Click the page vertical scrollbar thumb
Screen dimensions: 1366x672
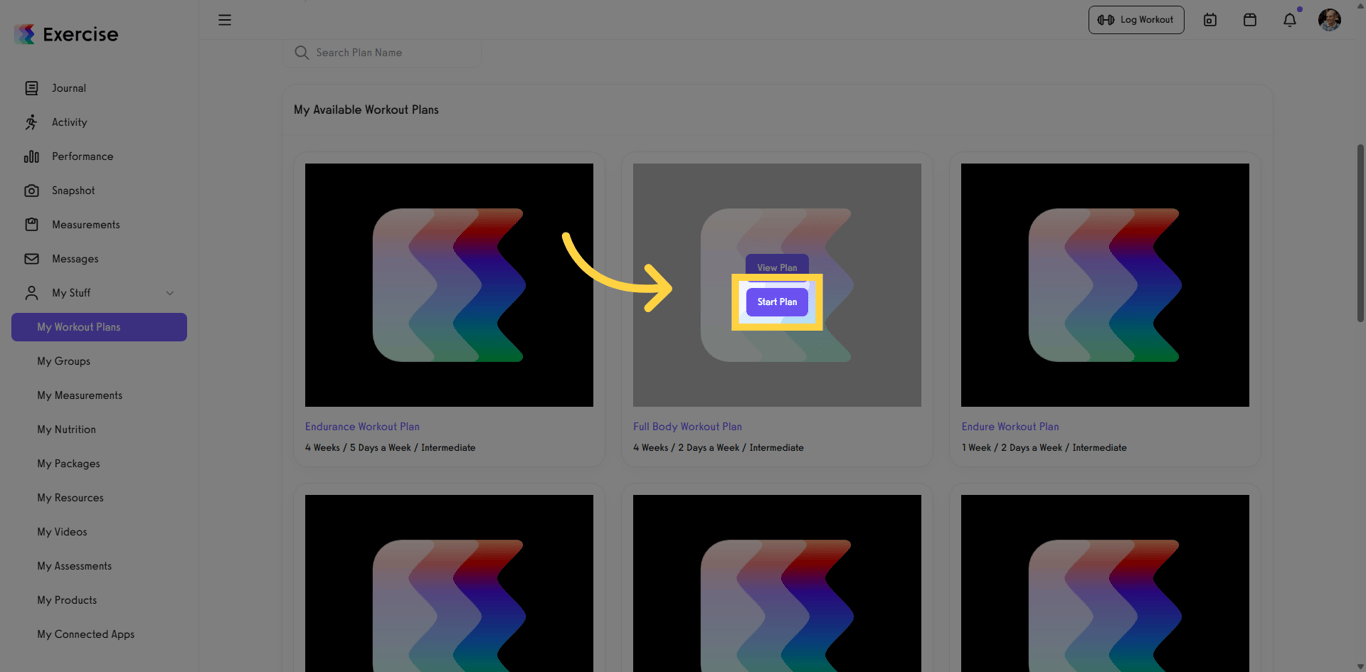click(1360, 232)
